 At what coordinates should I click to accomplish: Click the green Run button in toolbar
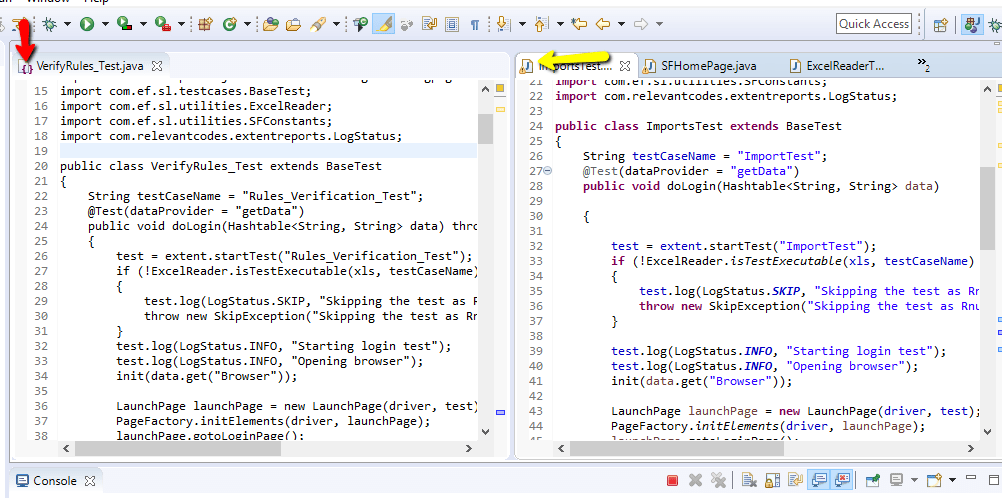87,23
